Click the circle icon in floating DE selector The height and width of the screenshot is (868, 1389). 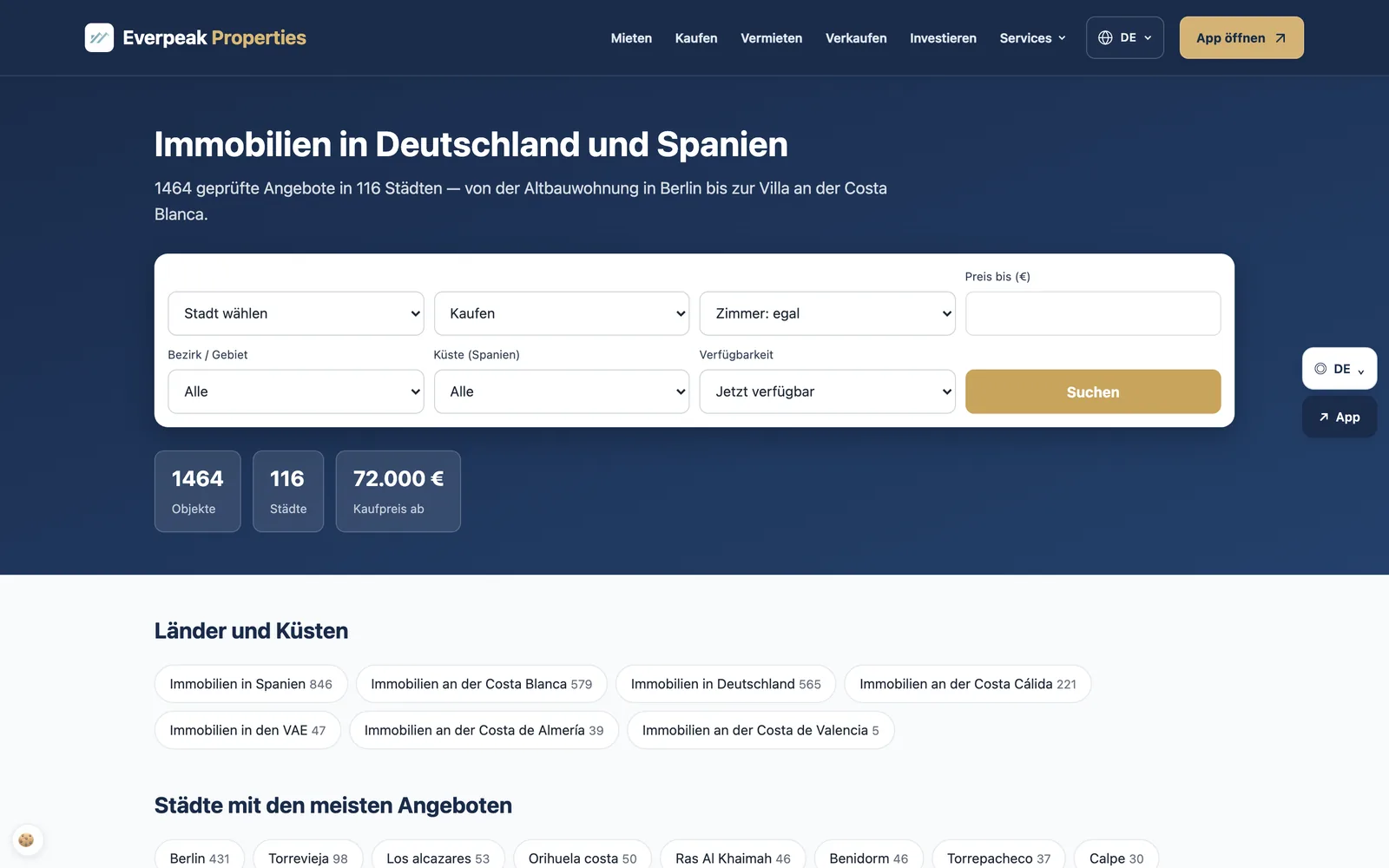(1320, 369)
